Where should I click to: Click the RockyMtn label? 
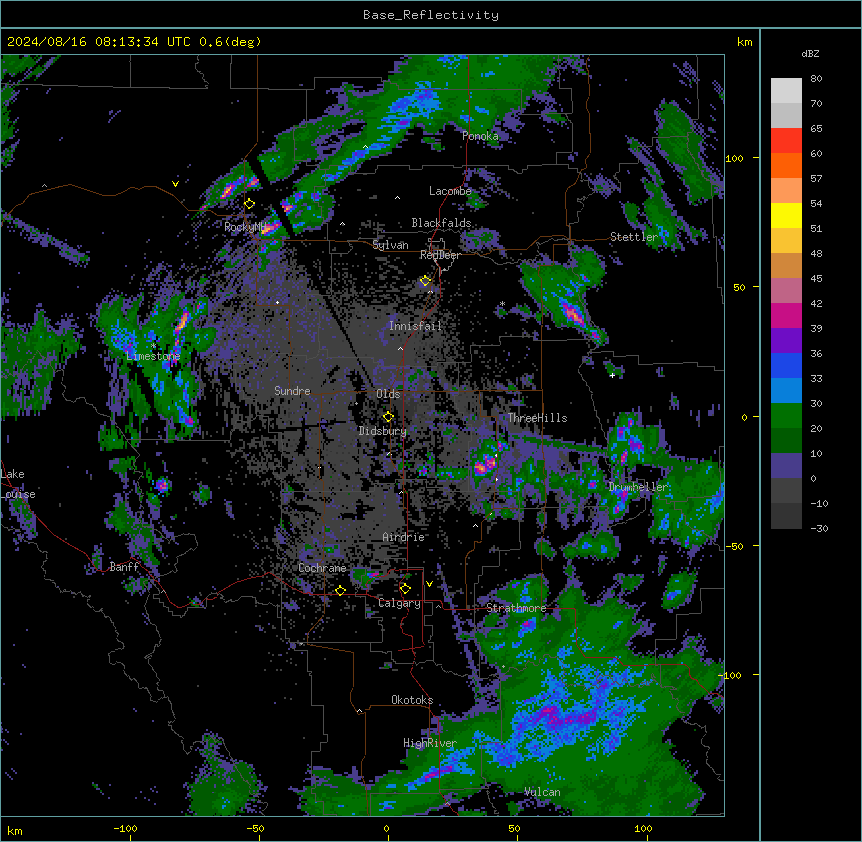[x=246, y=227]
